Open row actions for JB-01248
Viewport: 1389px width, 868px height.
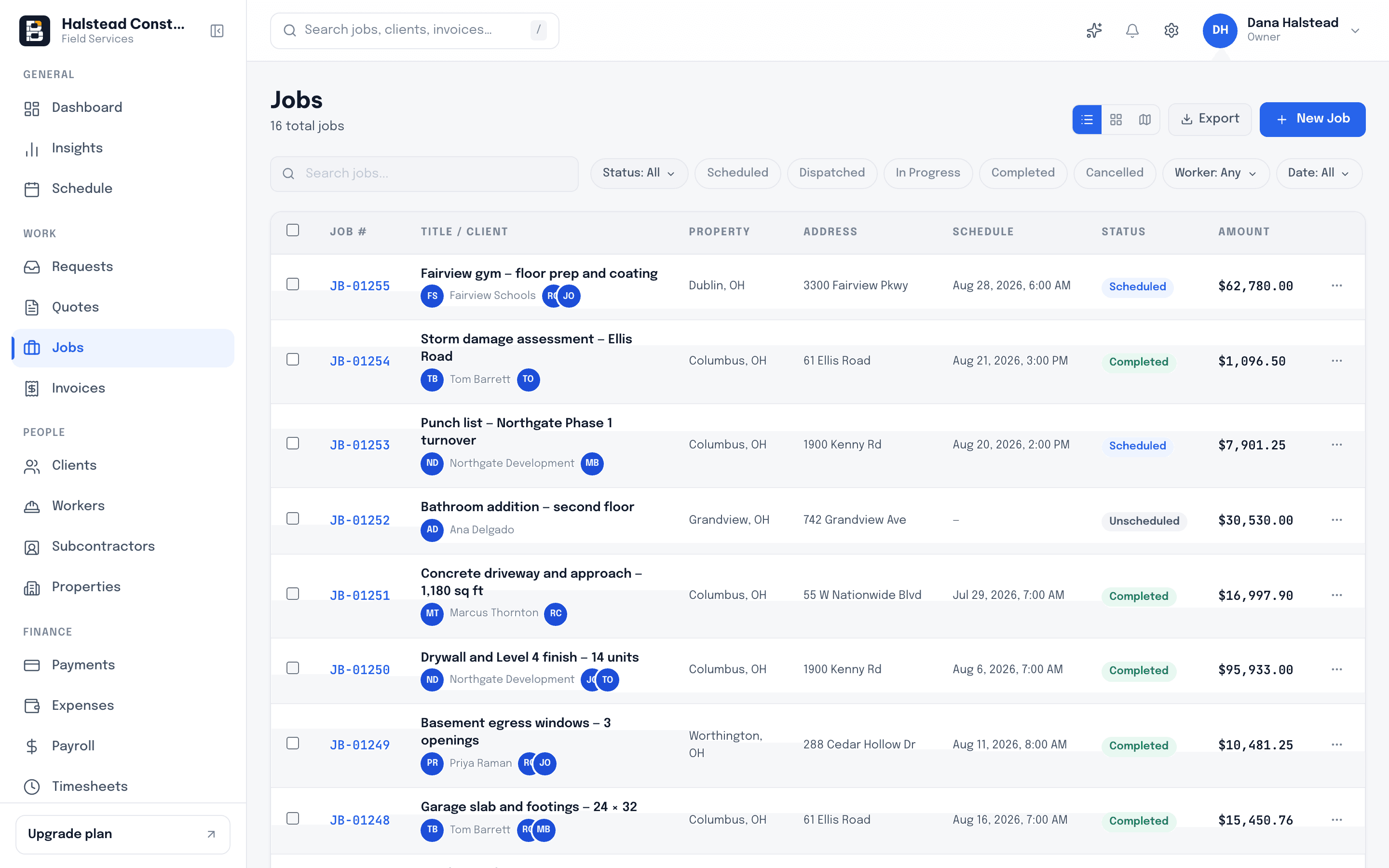pos(1337,820)
